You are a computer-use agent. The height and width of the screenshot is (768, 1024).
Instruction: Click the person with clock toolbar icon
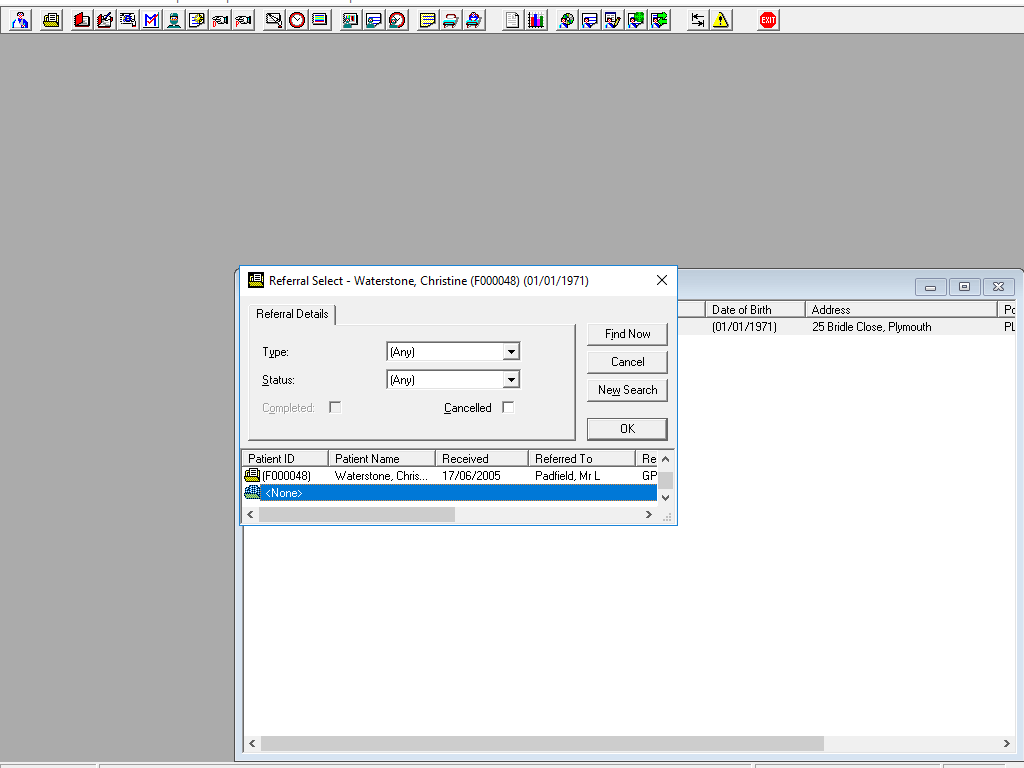[x=397, y=20]
